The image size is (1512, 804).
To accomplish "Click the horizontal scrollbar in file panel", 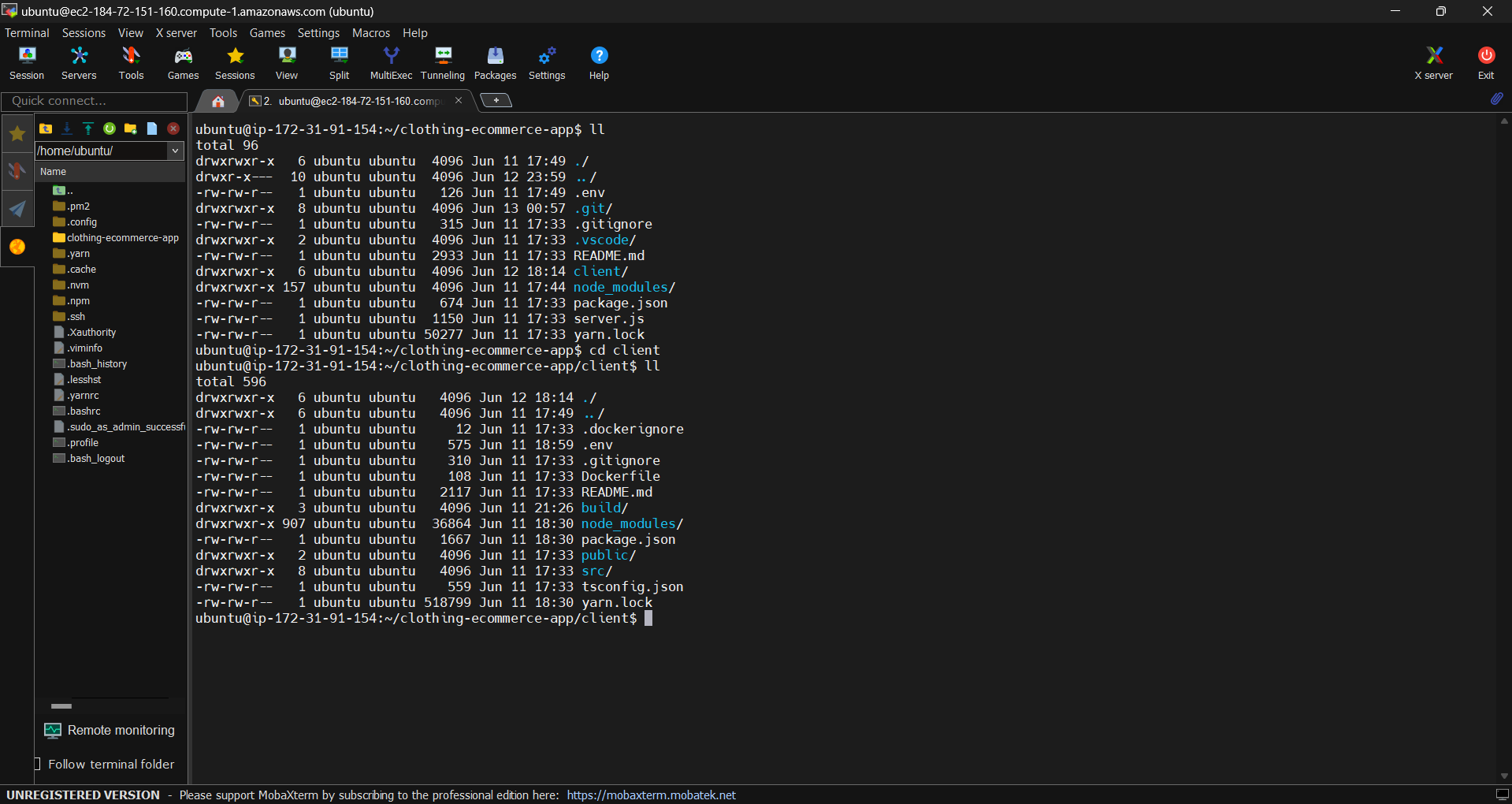I will pos(61,705).
